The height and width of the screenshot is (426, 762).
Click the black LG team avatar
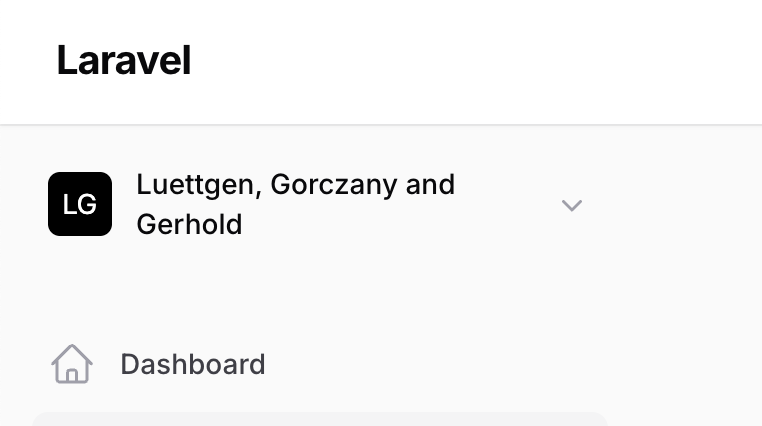[x=80, y=204]
